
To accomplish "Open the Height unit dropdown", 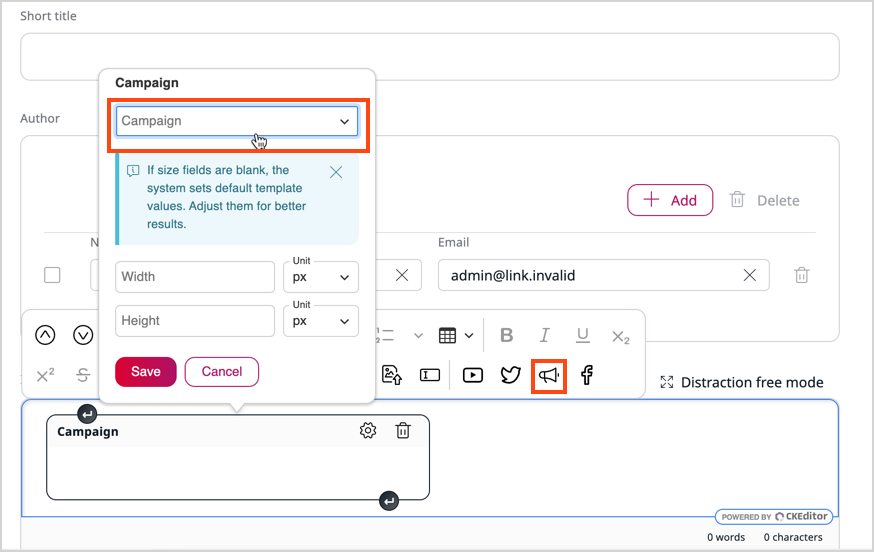I will [321, 321].
